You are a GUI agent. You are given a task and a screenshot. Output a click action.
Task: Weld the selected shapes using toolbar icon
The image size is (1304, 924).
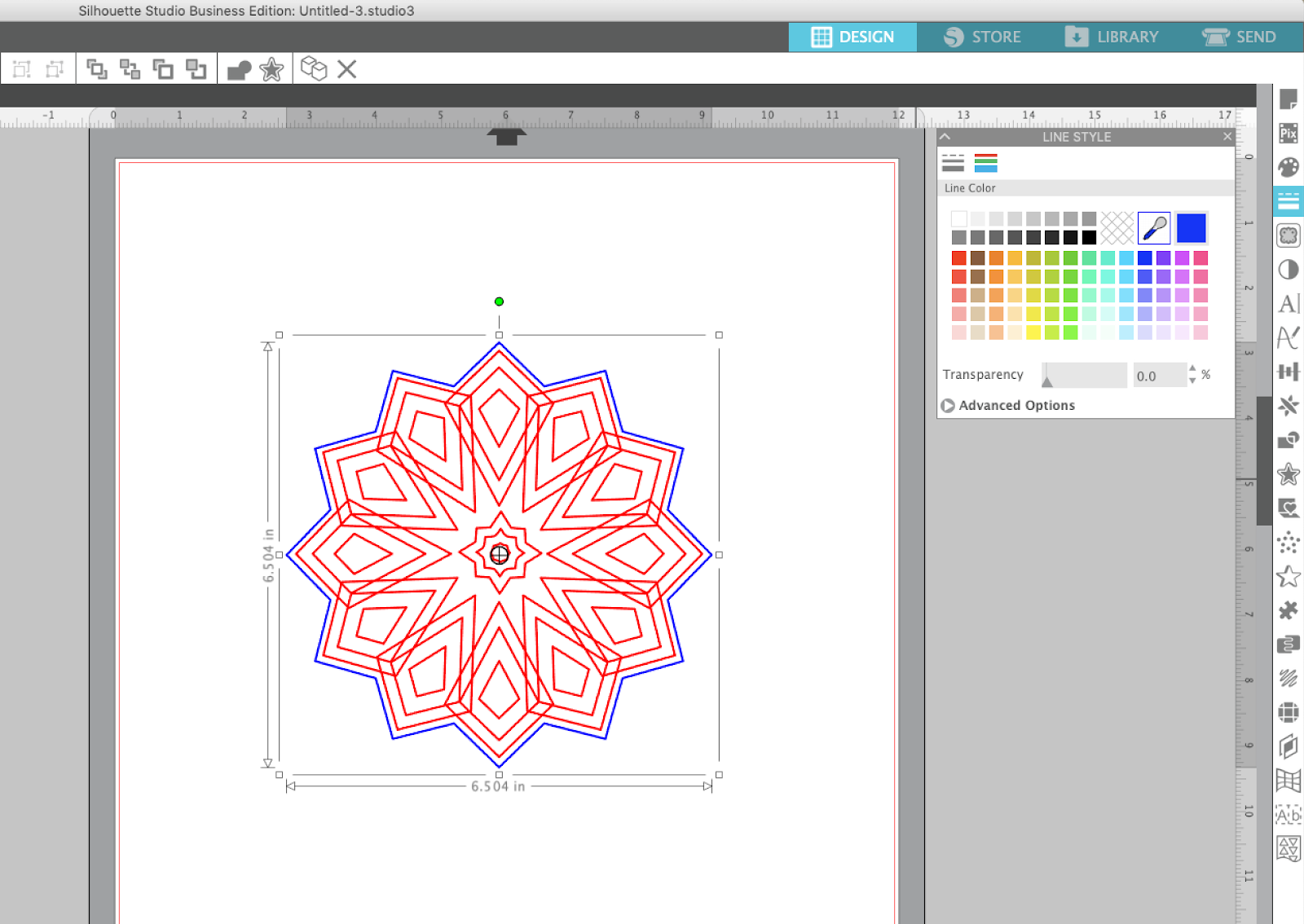tap(237, 68)
